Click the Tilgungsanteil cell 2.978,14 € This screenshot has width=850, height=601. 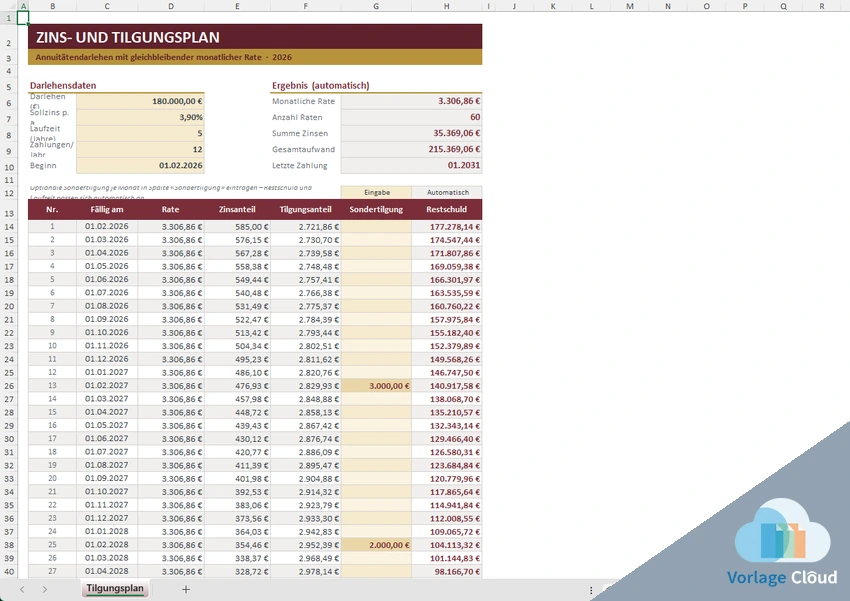[306, 571]
